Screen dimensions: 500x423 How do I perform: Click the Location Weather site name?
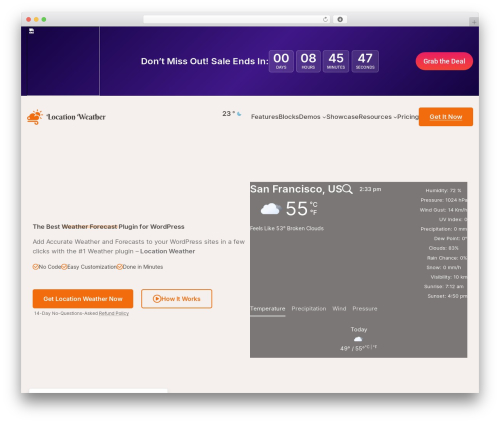tap(76, 117)
